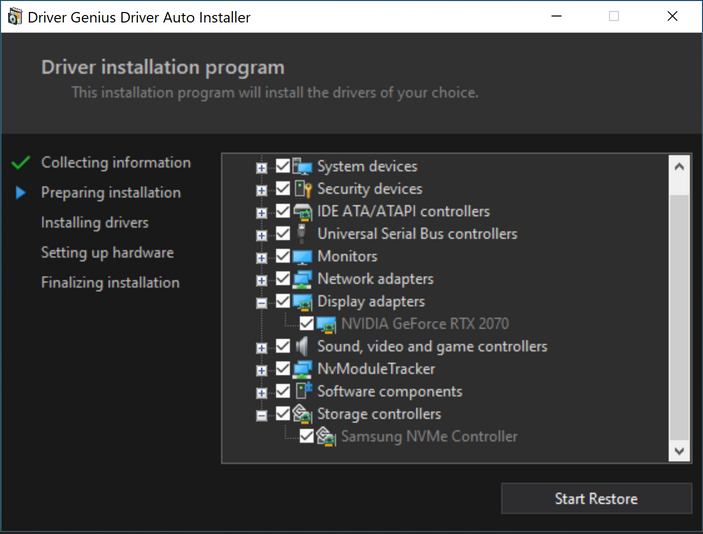703x534 pixels.
Task: Uncheck the Universal Serial Bus controllers checkbox
Action: click(283, 233)
